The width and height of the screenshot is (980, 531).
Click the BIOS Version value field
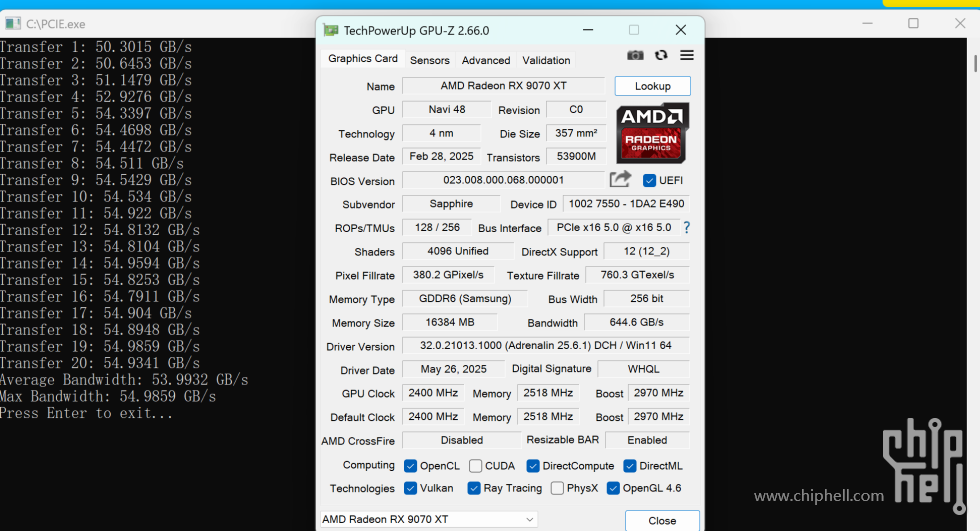(504, 180)
